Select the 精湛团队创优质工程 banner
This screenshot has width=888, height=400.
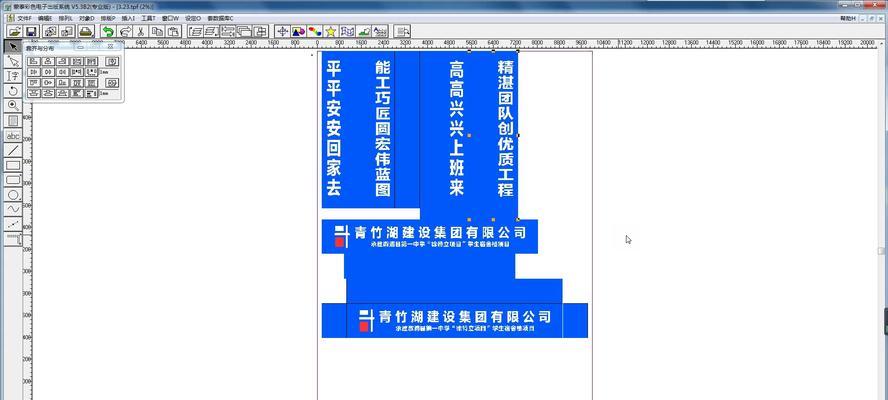pos(505,129)
